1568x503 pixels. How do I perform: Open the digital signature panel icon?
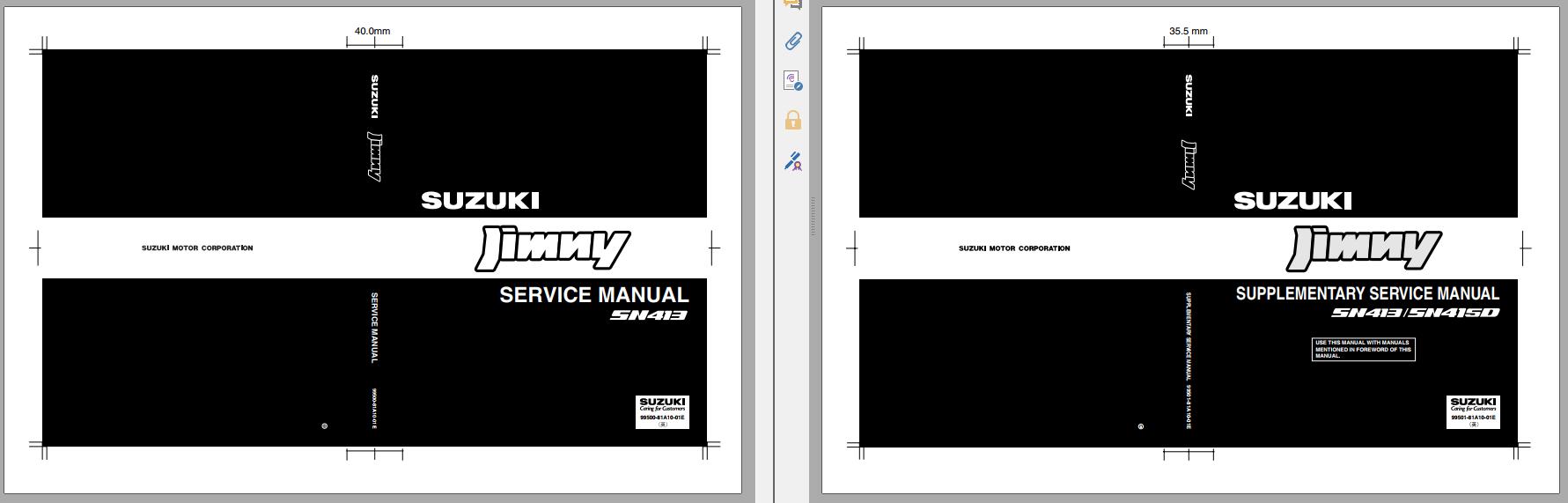pyautogui.click(x=793, y=81)
